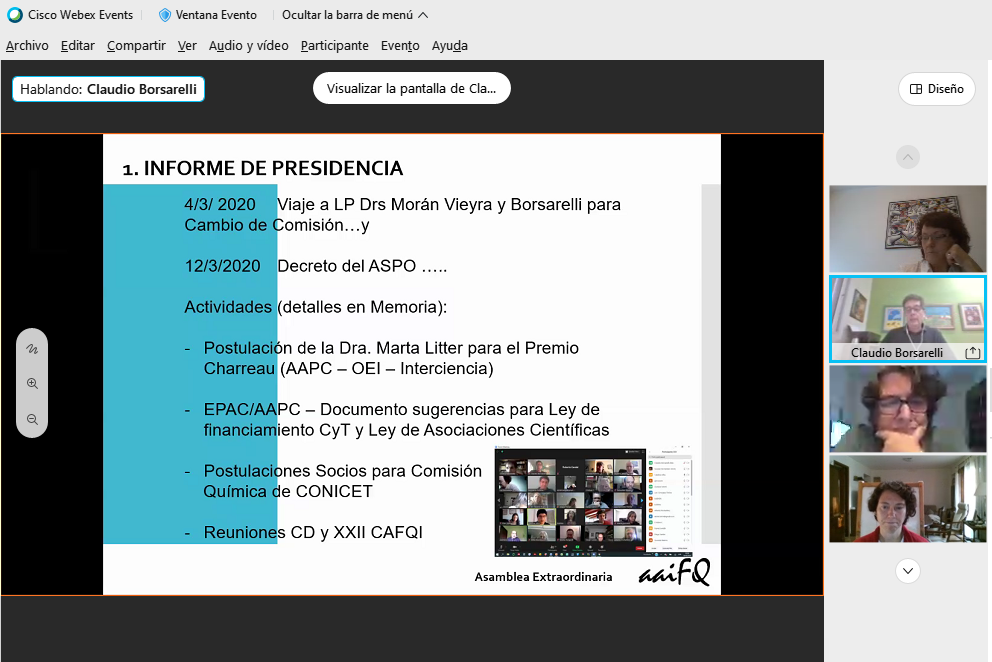Click the zoom in magnifier icon
The image size is (992, 662).
coord(32,384)
